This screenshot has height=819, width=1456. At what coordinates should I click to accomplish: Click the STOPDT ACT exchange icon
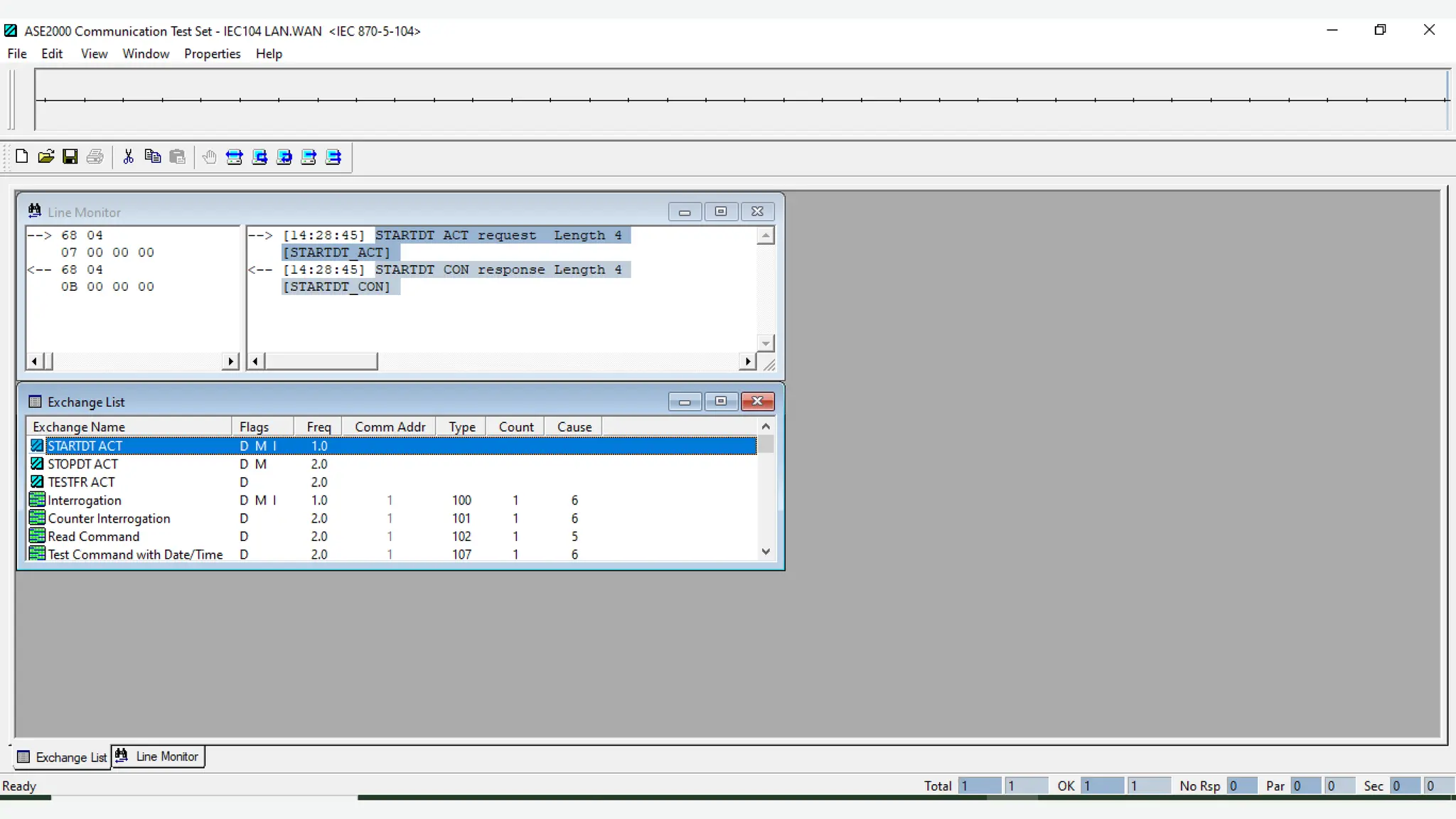37,464
